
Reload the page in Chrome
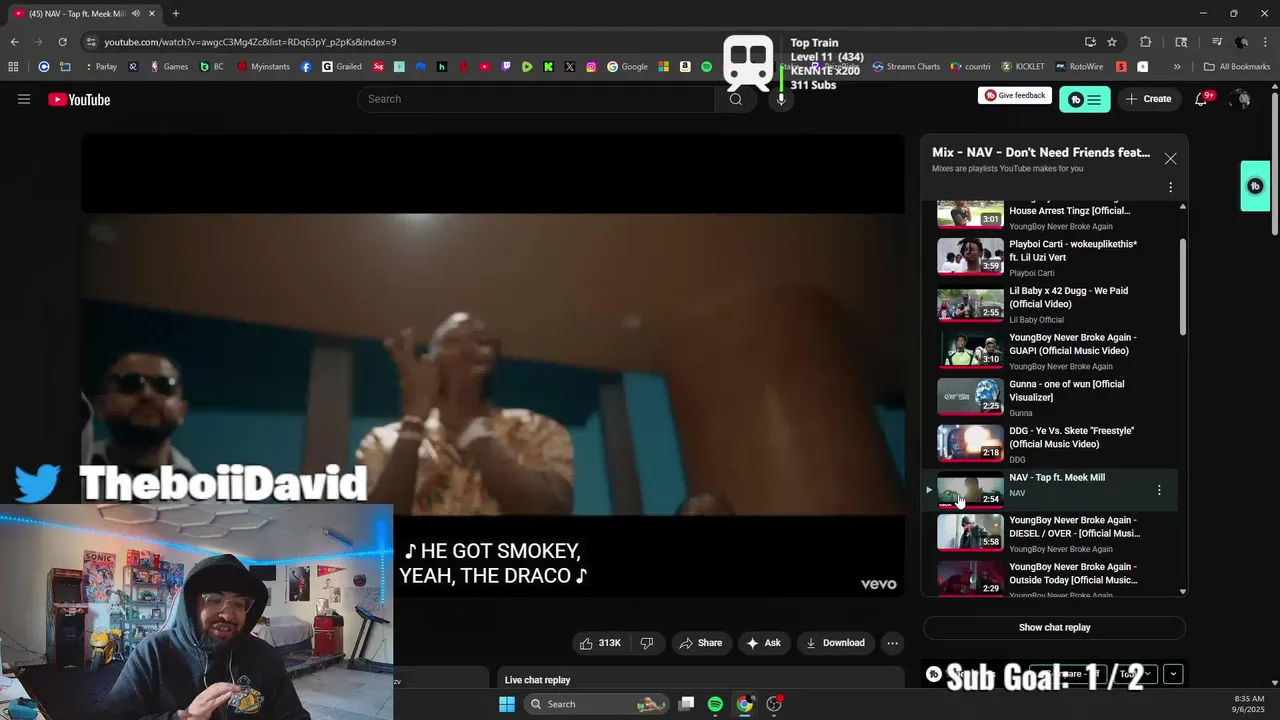click(62, 42)
